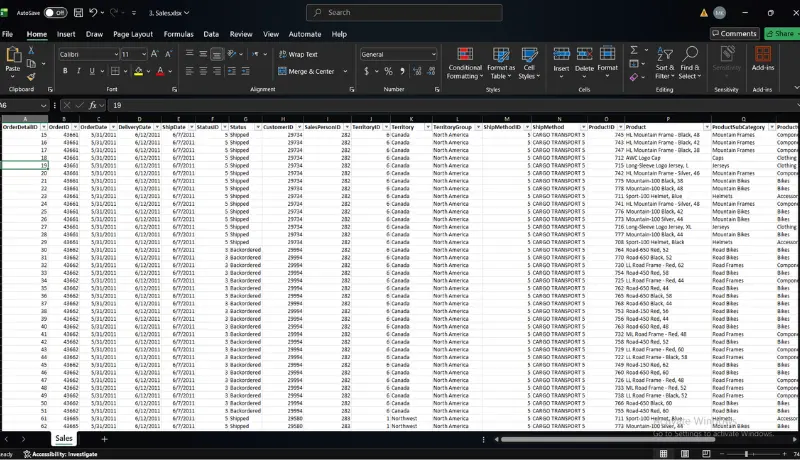Viewport: 800px width, 460px height.
Task: Click the AutoSum sigma icon
Action: [x=634, y=50]
